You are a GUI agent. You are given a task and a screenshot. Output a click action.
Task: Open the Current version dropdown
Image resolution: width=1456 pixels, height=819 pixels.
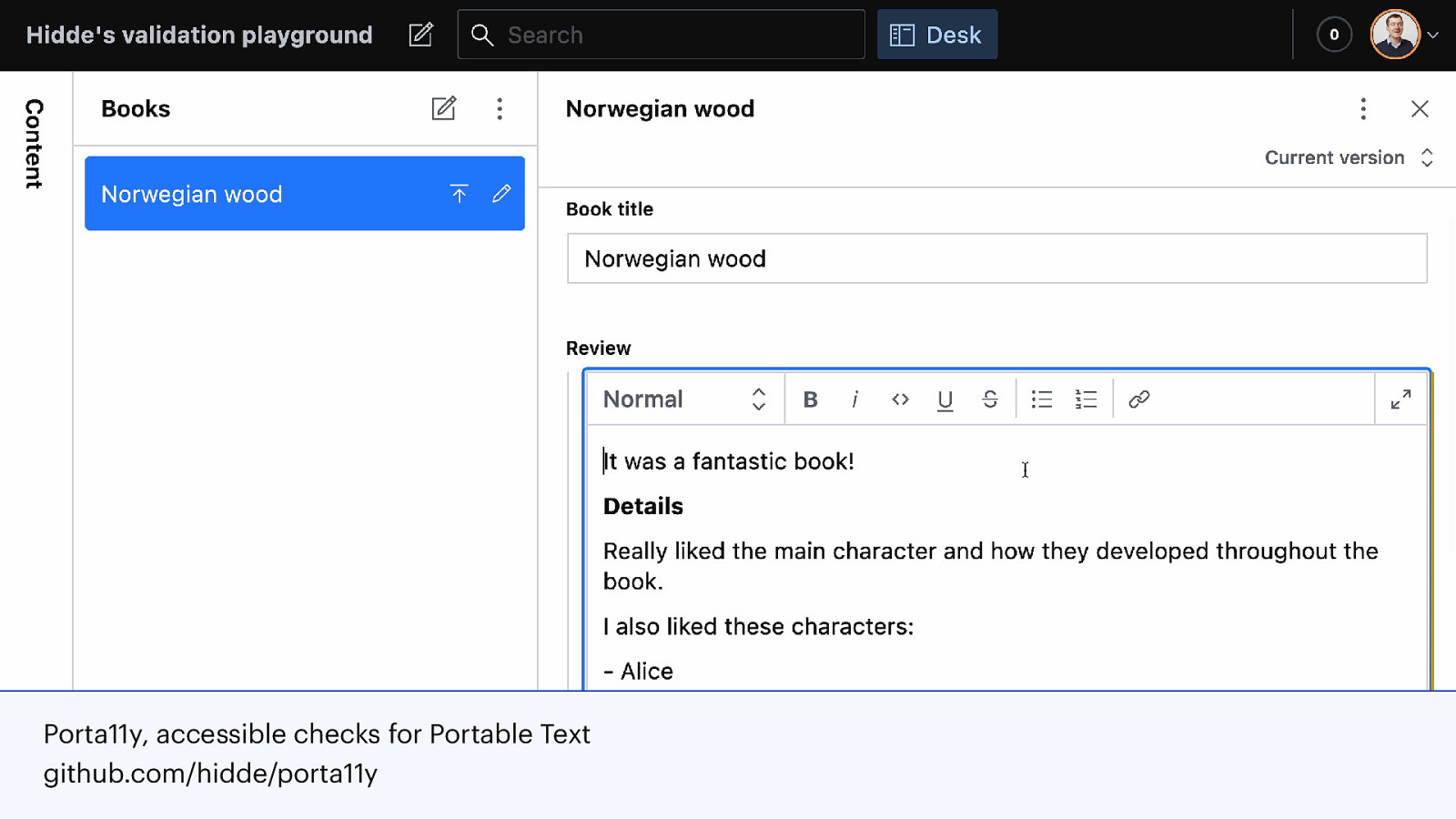pos(1349,157)
